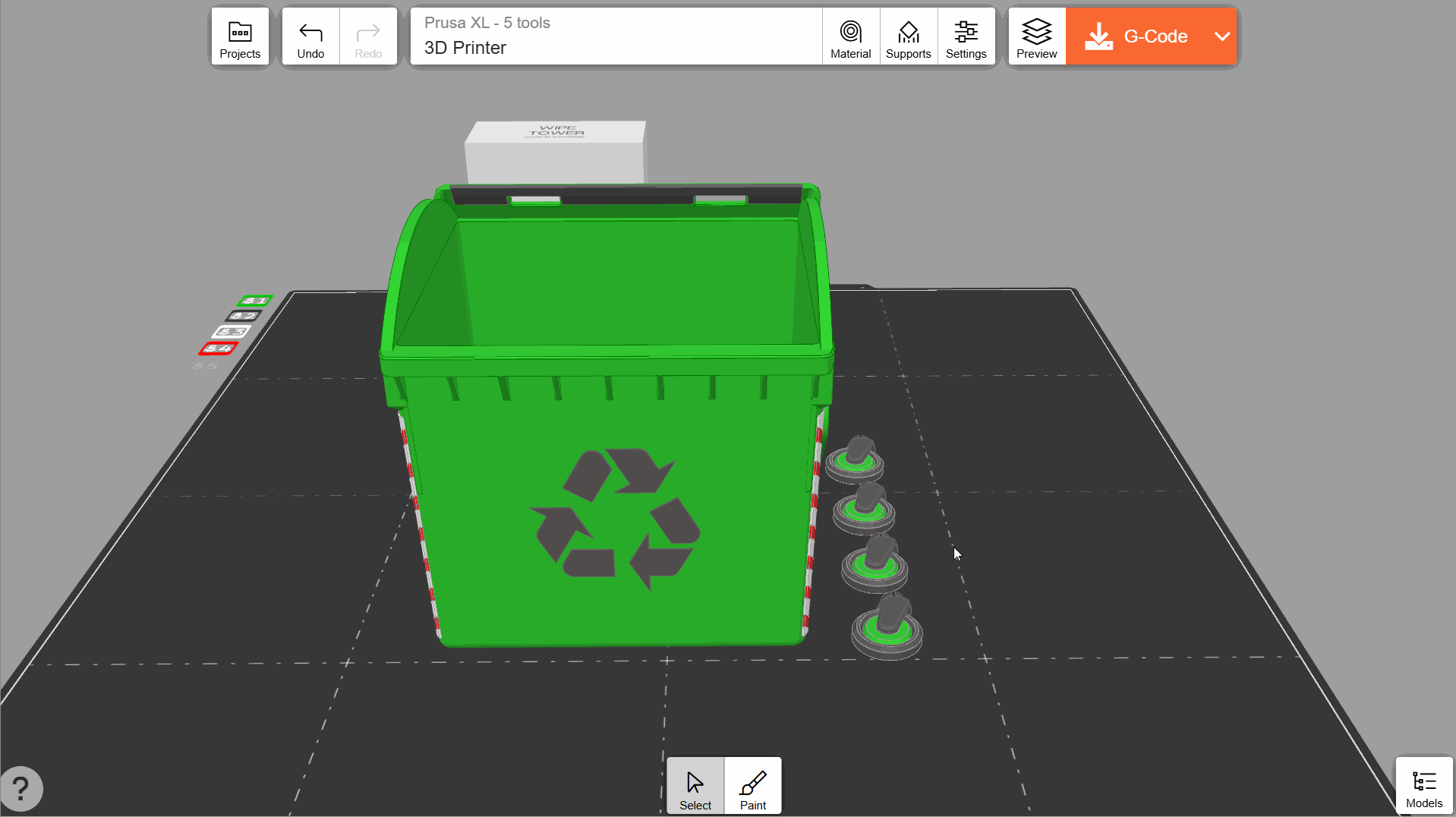Screen dimensions: 1456x817
Task: Export the G-Code file
Action: pos(1139,36)
